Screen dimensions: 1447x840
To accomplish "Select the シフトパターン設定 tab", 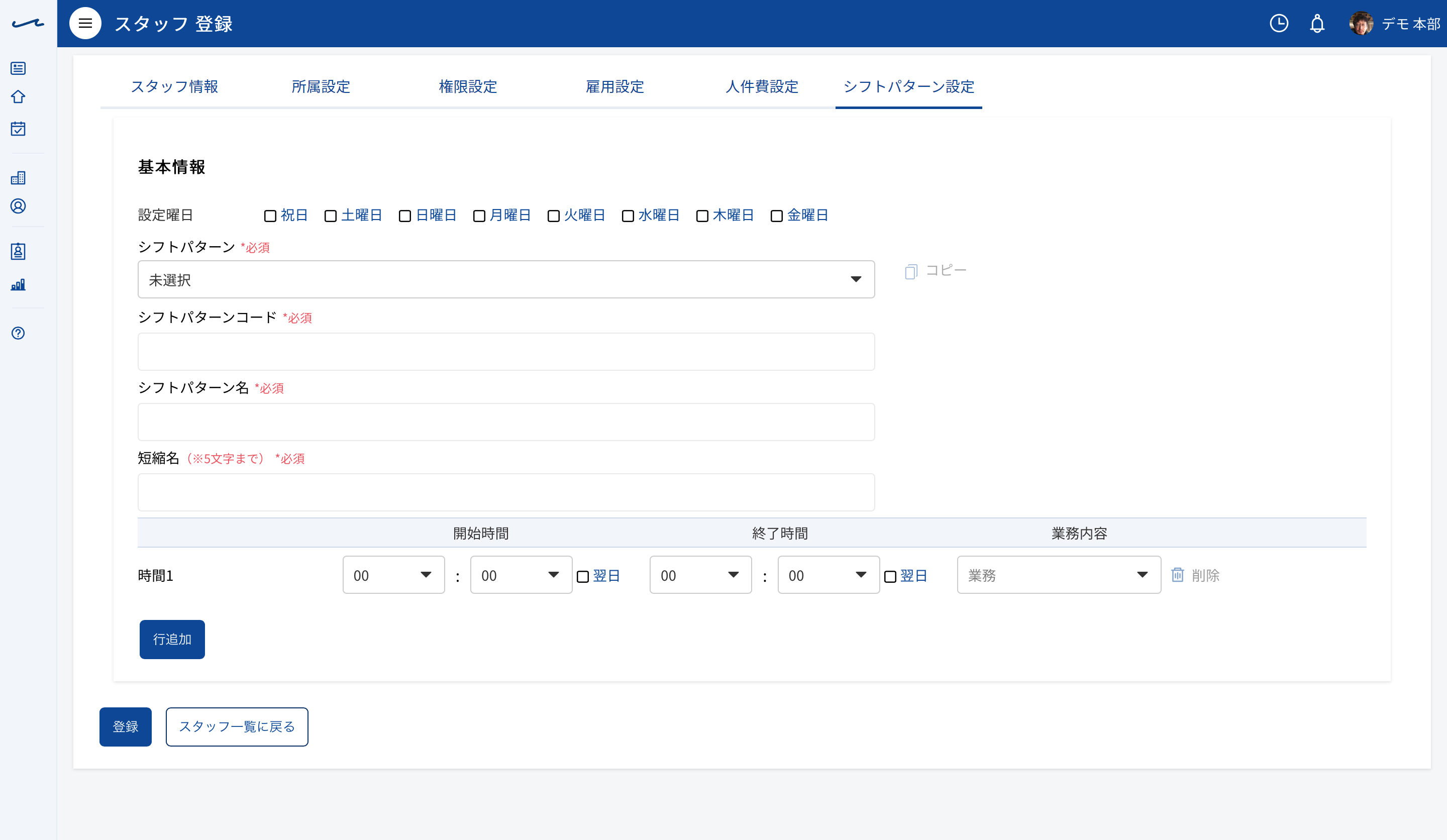I will 909,87.
